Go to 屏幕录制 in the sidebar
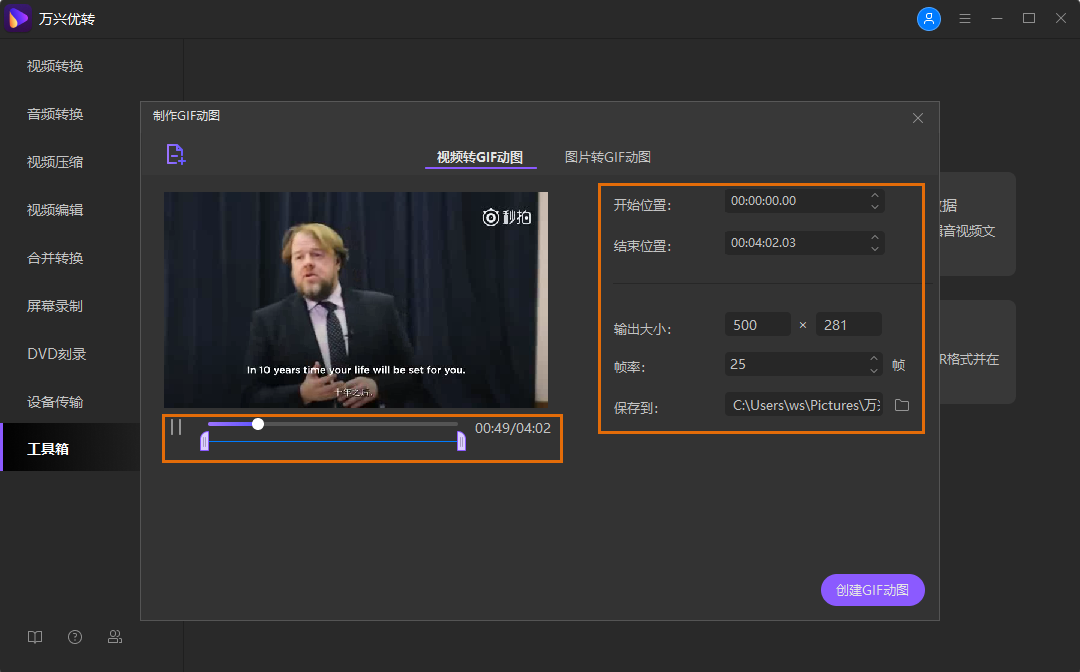Viewport: 1080px width, 672px height. pyautogui.click(x=55, y=306)
